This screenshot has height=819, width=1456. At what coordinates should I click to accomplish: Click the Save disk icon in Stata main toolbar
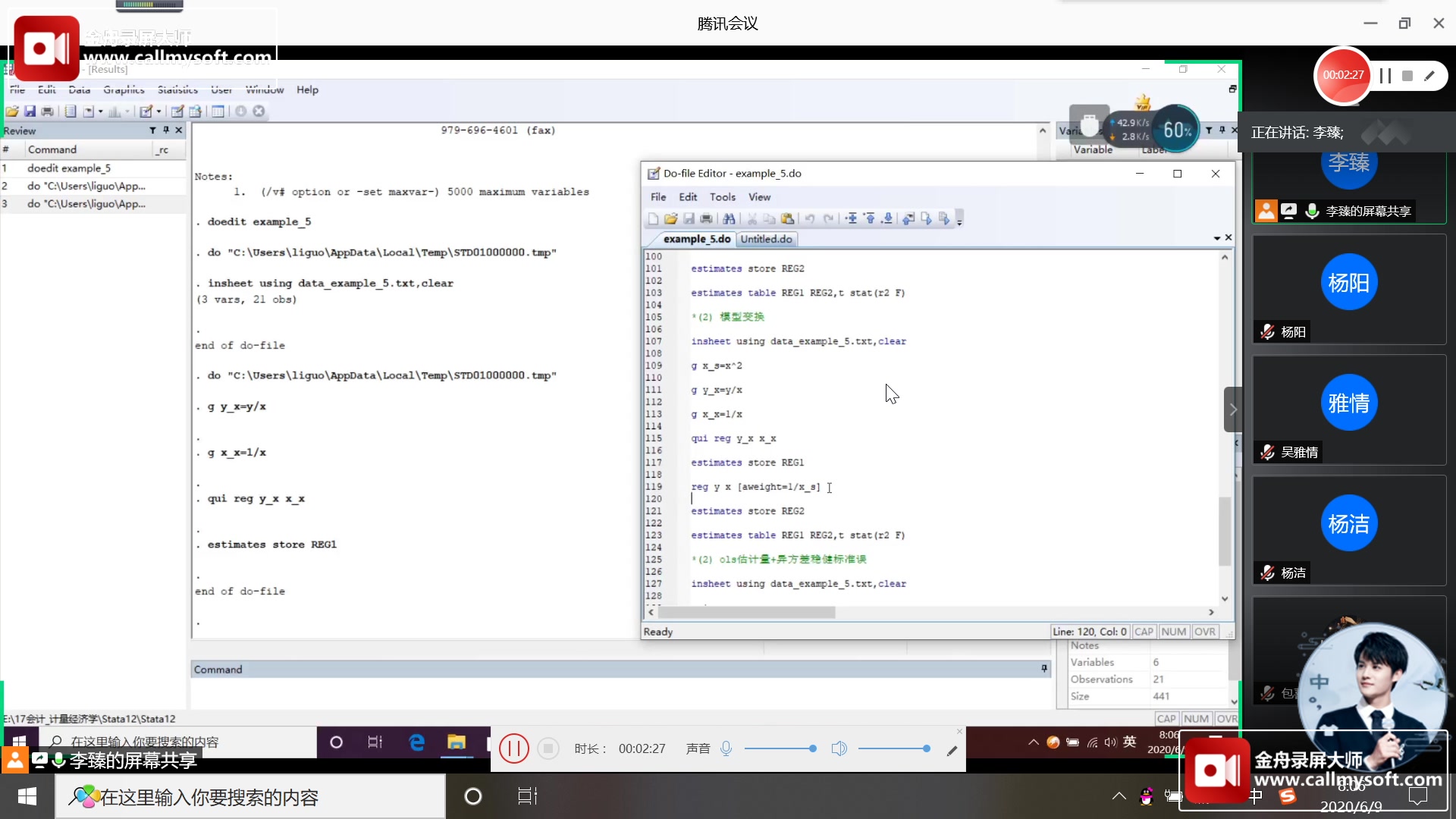30,111
